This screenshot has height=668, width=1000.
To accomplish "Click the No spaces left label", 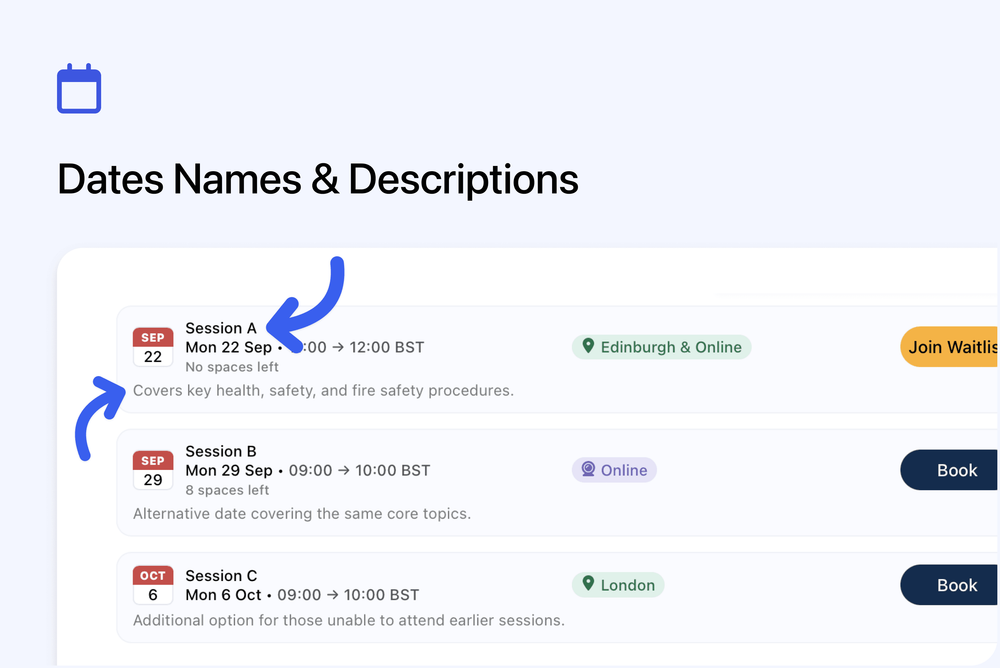I will 232,367.
